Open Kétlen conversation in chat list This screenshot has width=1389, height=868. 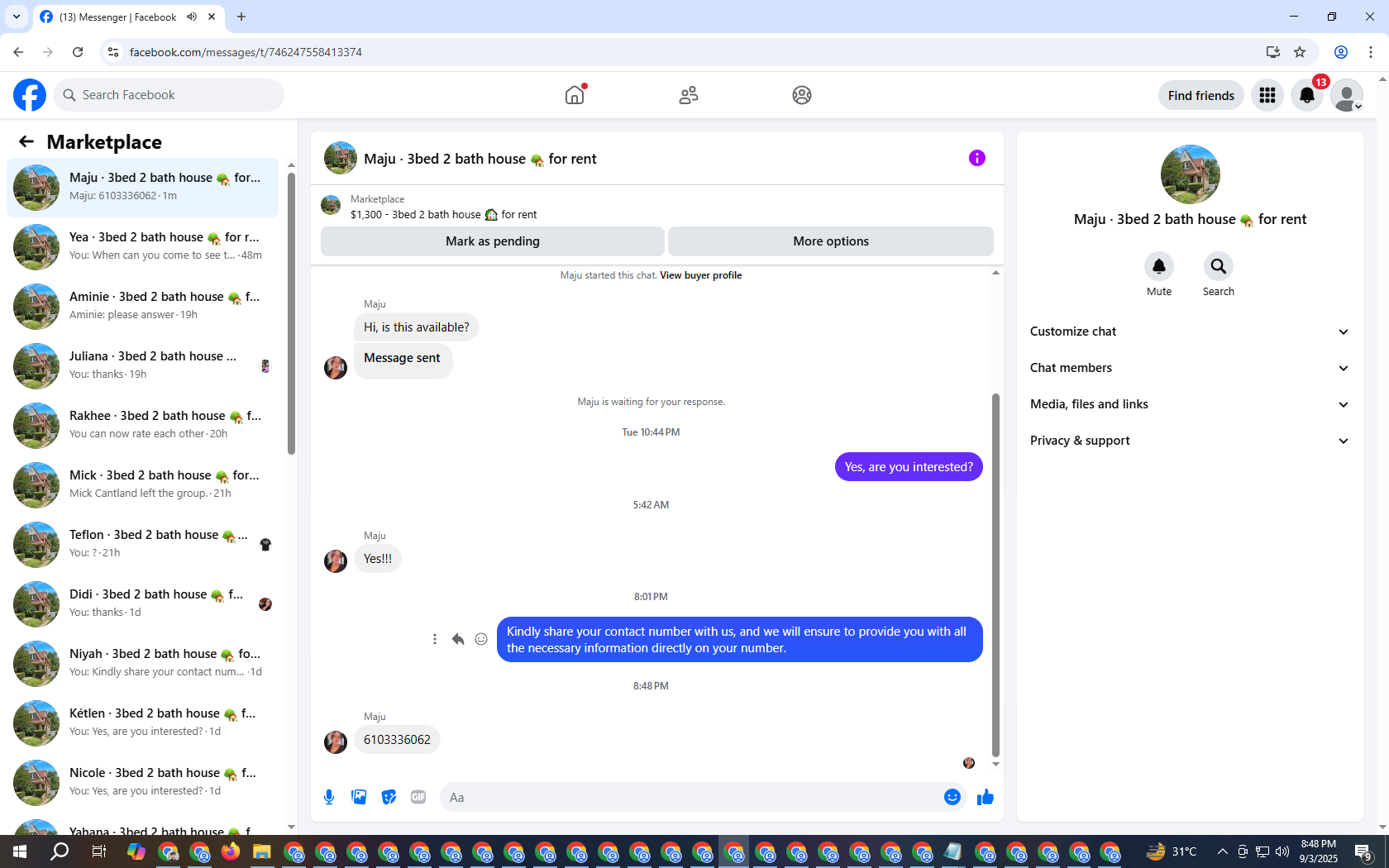coord(142,723)
